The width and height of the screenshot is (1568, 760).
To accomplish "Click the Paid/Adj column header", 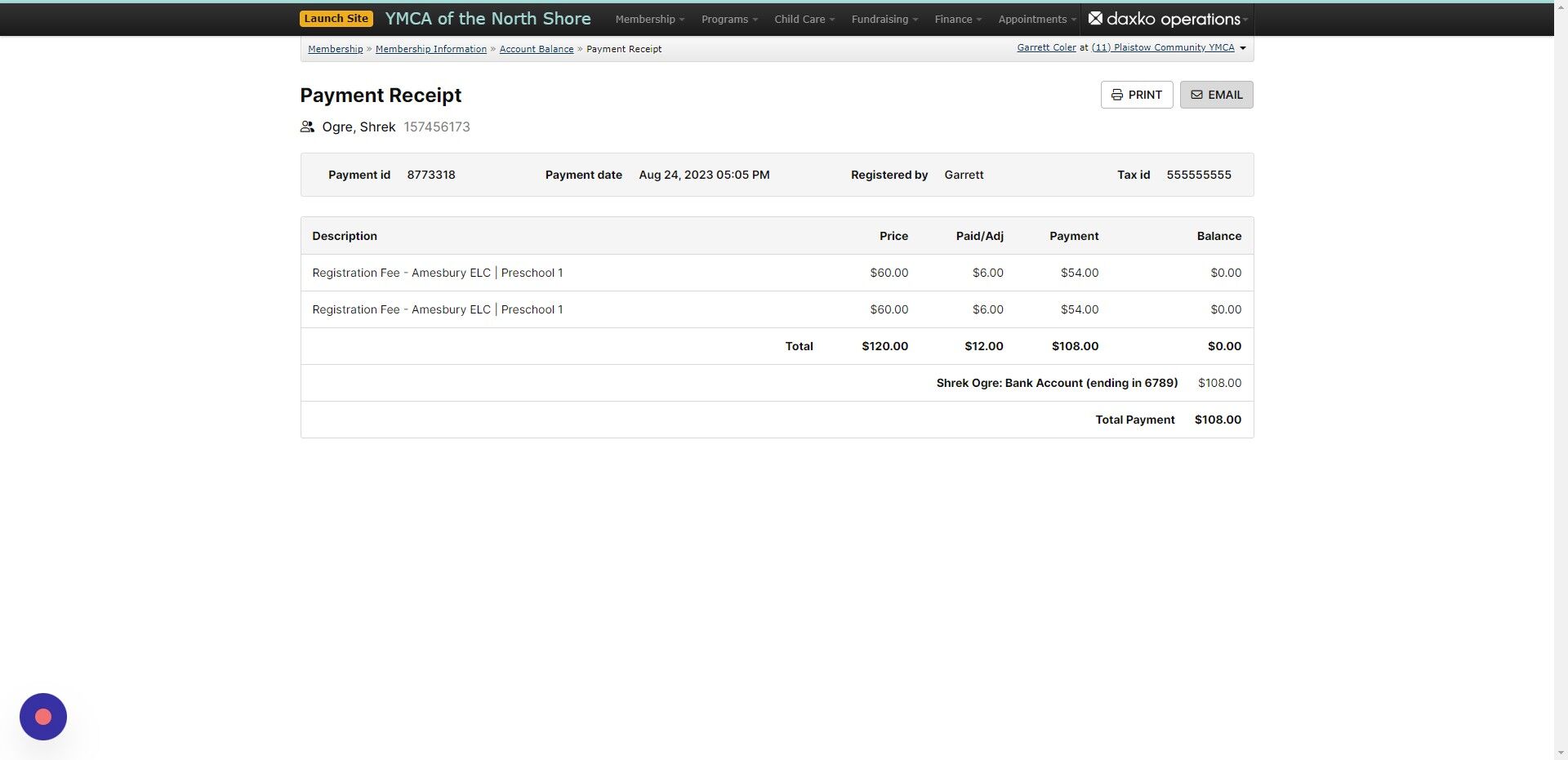I will click(979, 236).
